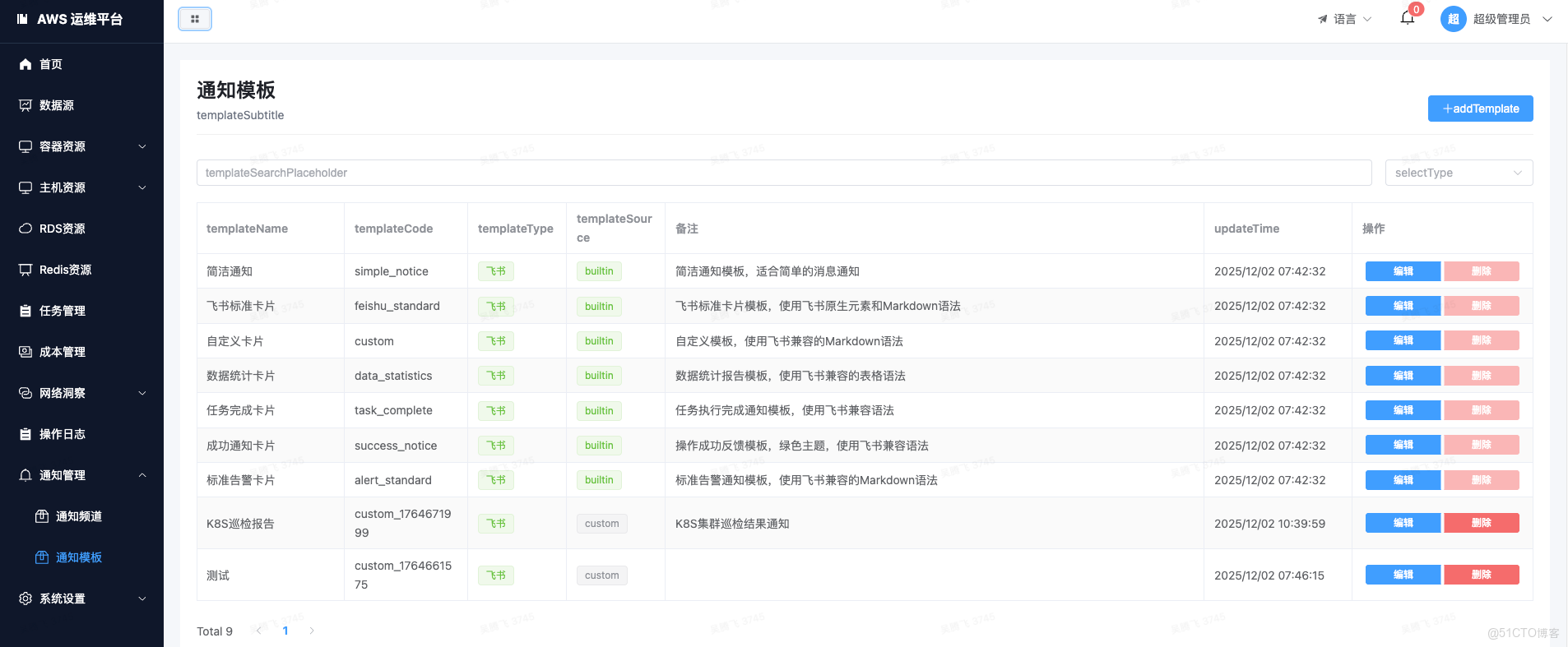Viewport: 1568px width, 647px height.
Task: Open RDS资源 menu item
Action: click(81, 229)
